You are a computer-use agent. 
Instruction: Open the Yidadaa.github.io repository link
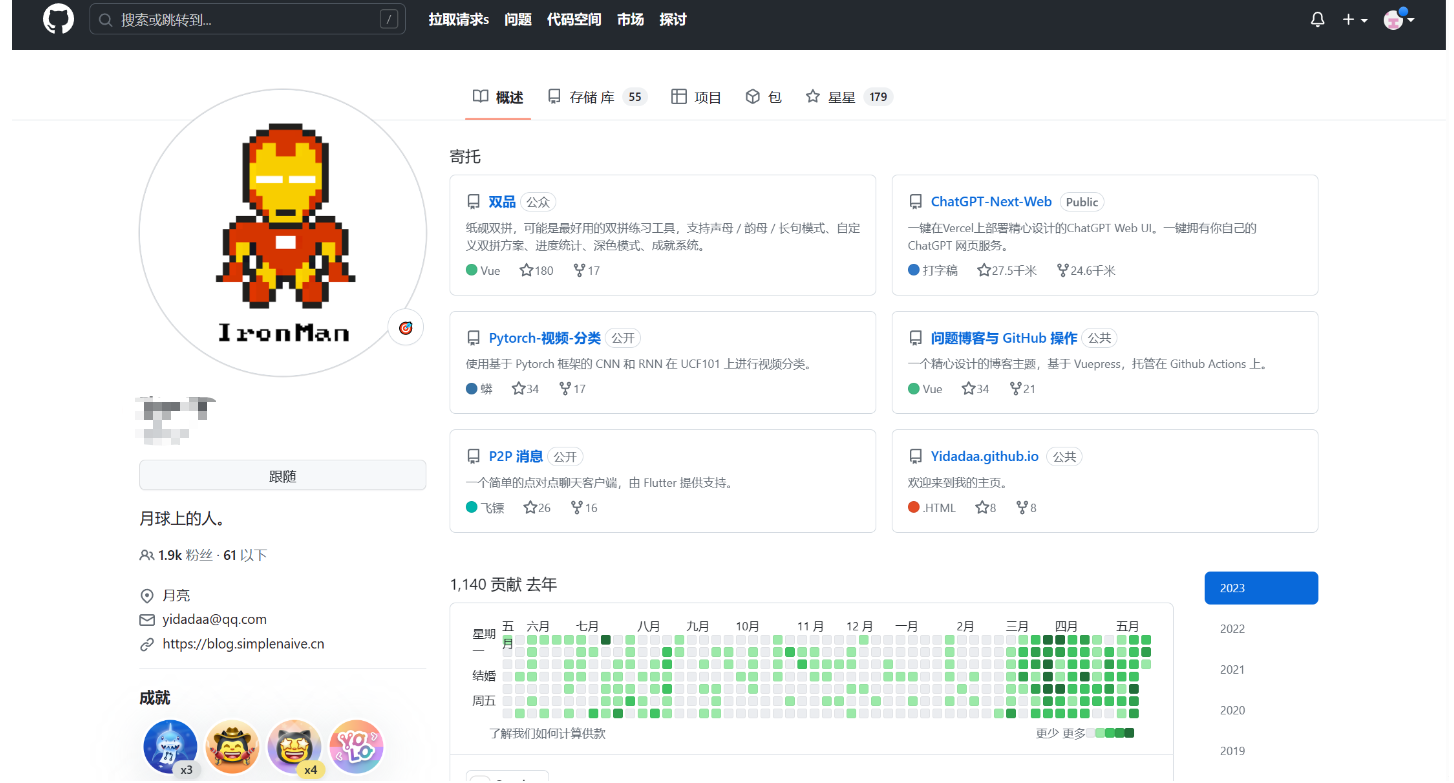[x=985, y=456]
